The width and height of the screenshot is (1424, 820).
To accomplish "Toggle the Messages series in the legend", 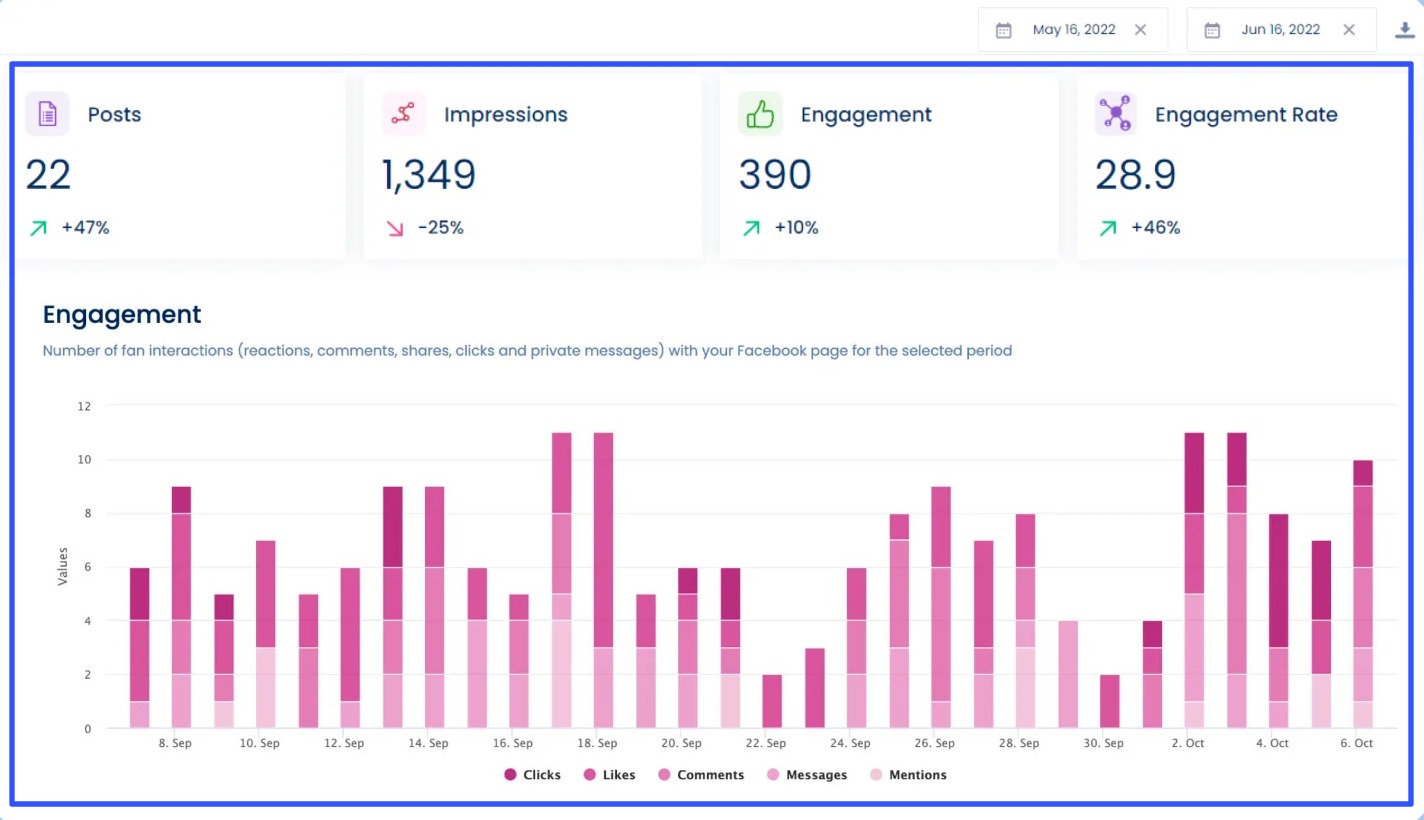I will (x=806, y=774).
